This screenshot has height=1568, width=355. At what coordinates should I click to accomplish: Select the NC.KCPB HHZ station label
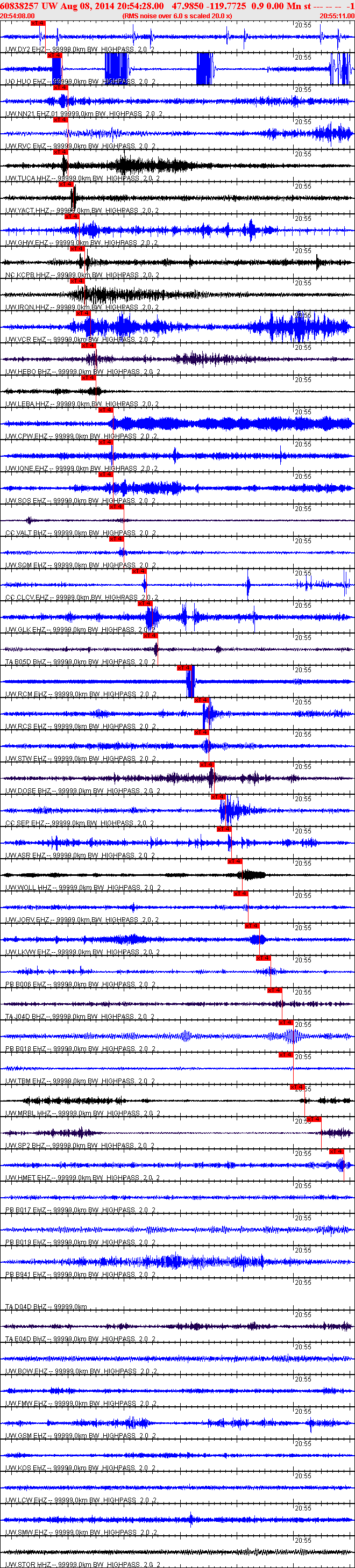pyautogui.click(x=82, y=275)
